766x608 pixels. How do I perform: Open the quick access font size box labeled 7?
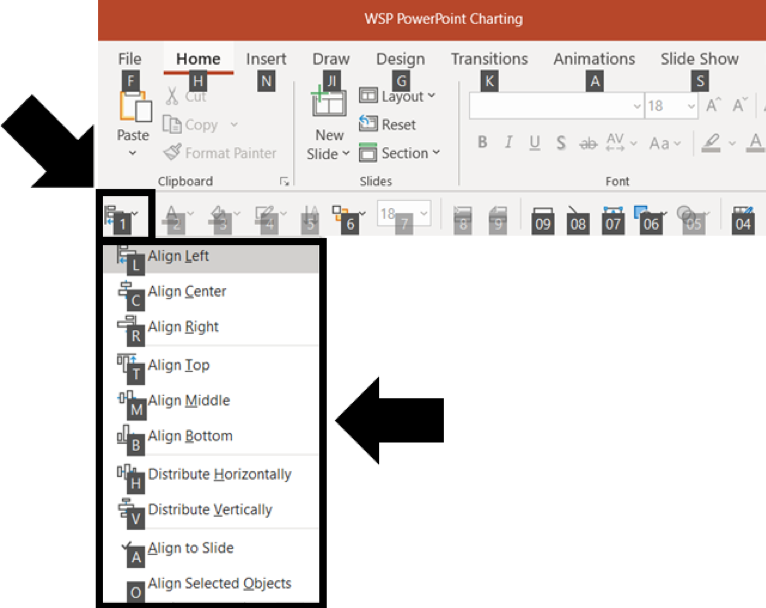[404, 214]
